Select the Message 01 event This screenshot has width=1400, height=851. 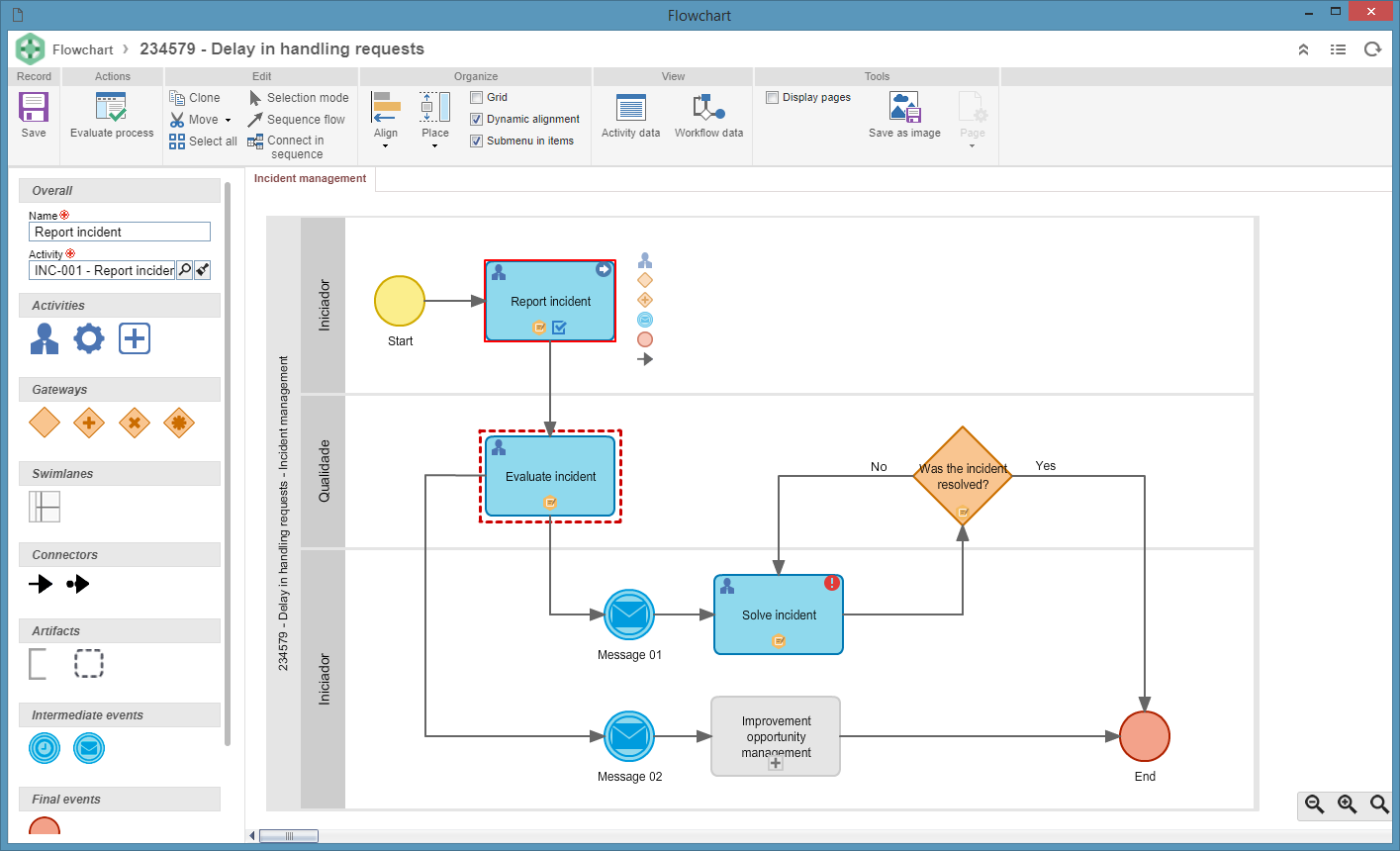[x=628, y=615]
